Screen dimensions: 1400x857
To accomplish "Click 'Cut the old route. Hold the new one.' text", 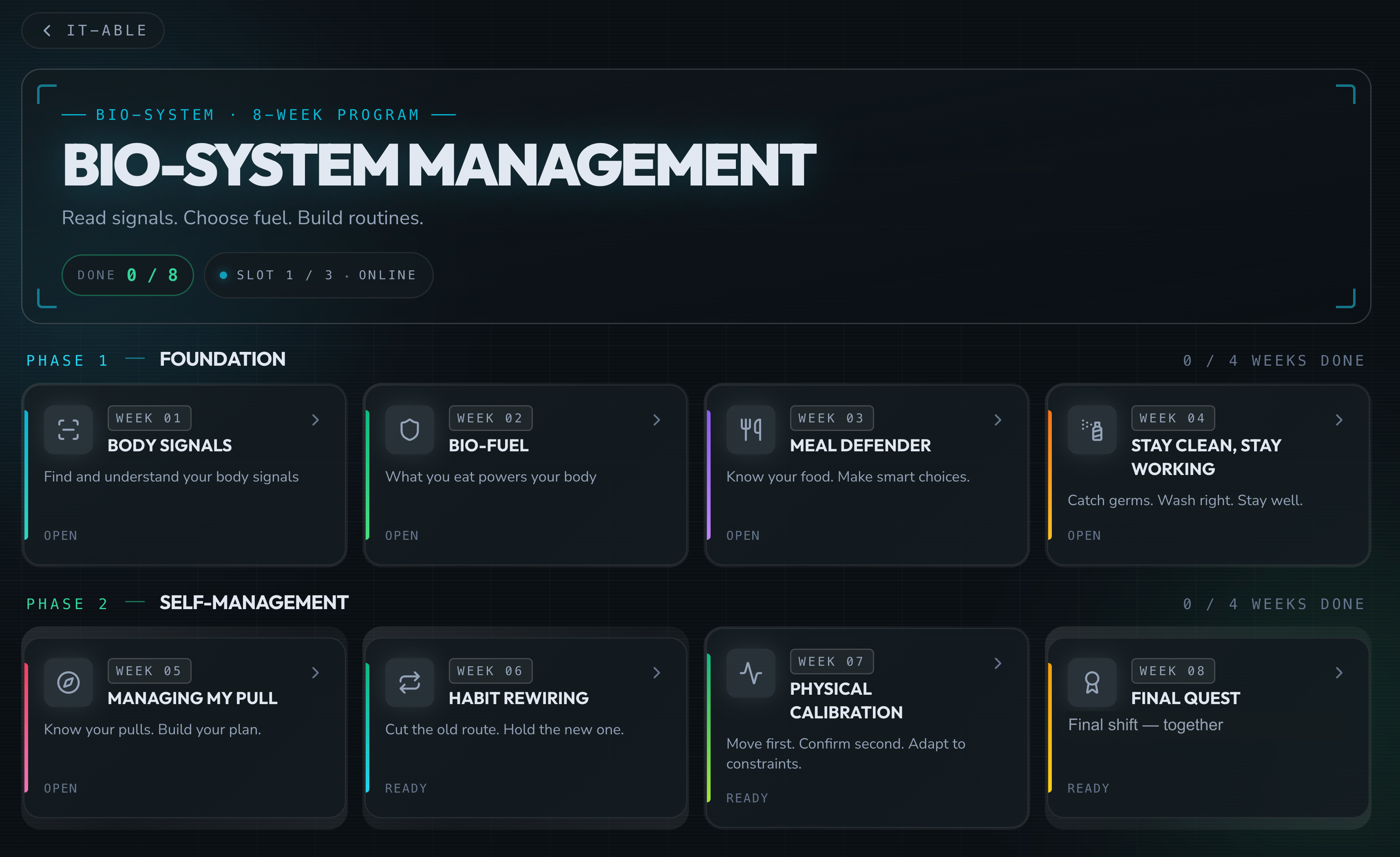I will (x=505, y=729).
